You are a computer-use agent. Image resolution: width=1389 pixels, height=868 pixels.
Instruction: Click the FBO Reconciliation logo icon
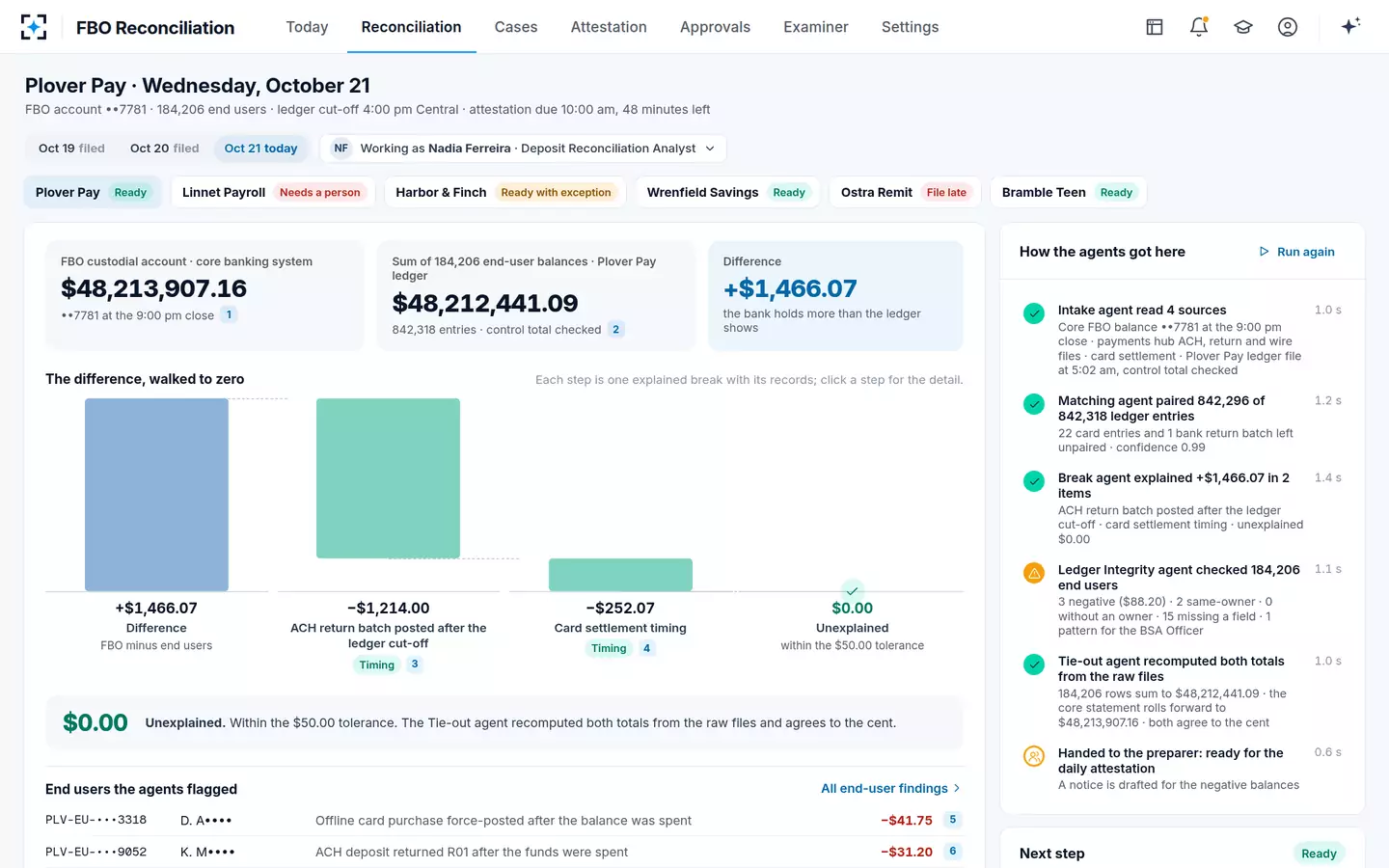pyautogui.click(x=34, y=27)
